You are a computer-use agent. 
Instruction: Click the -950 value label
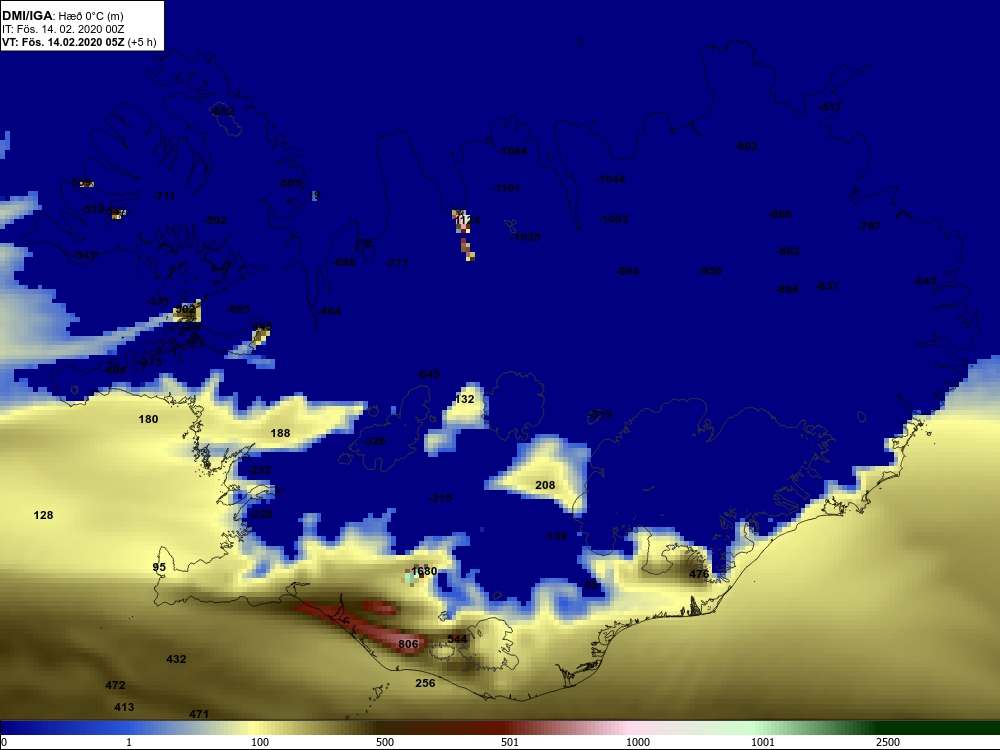pyautogui.click(x=710, y=271)
